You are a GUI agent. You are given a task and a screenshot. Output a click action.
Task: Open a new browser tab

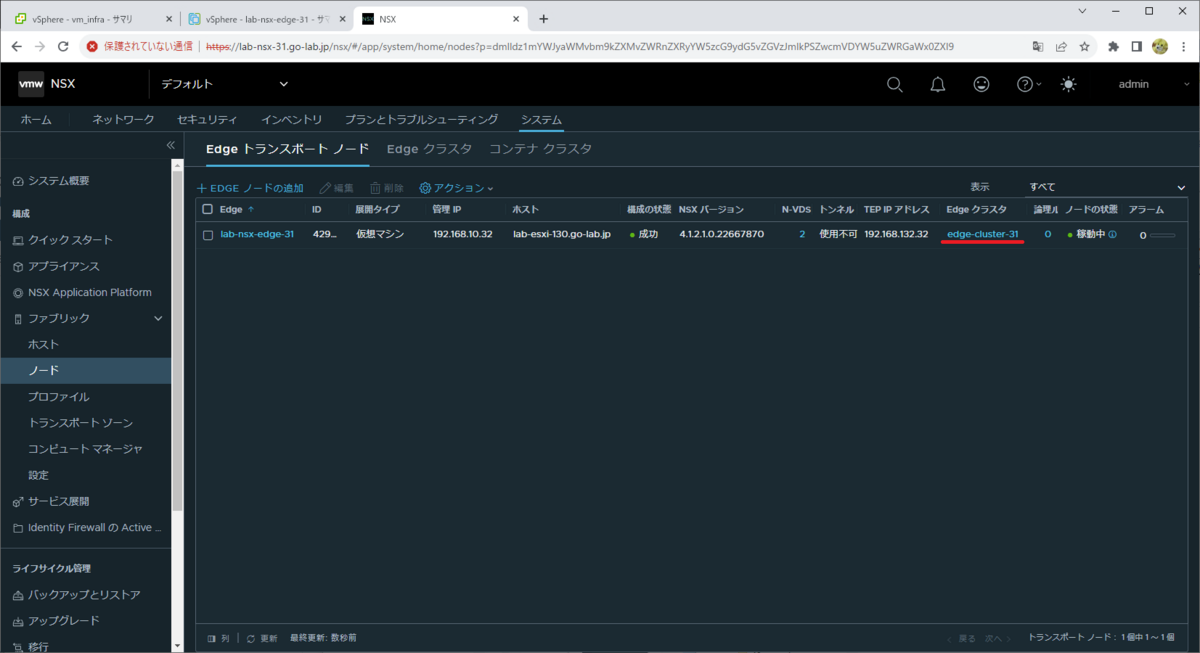coord(544,18)
